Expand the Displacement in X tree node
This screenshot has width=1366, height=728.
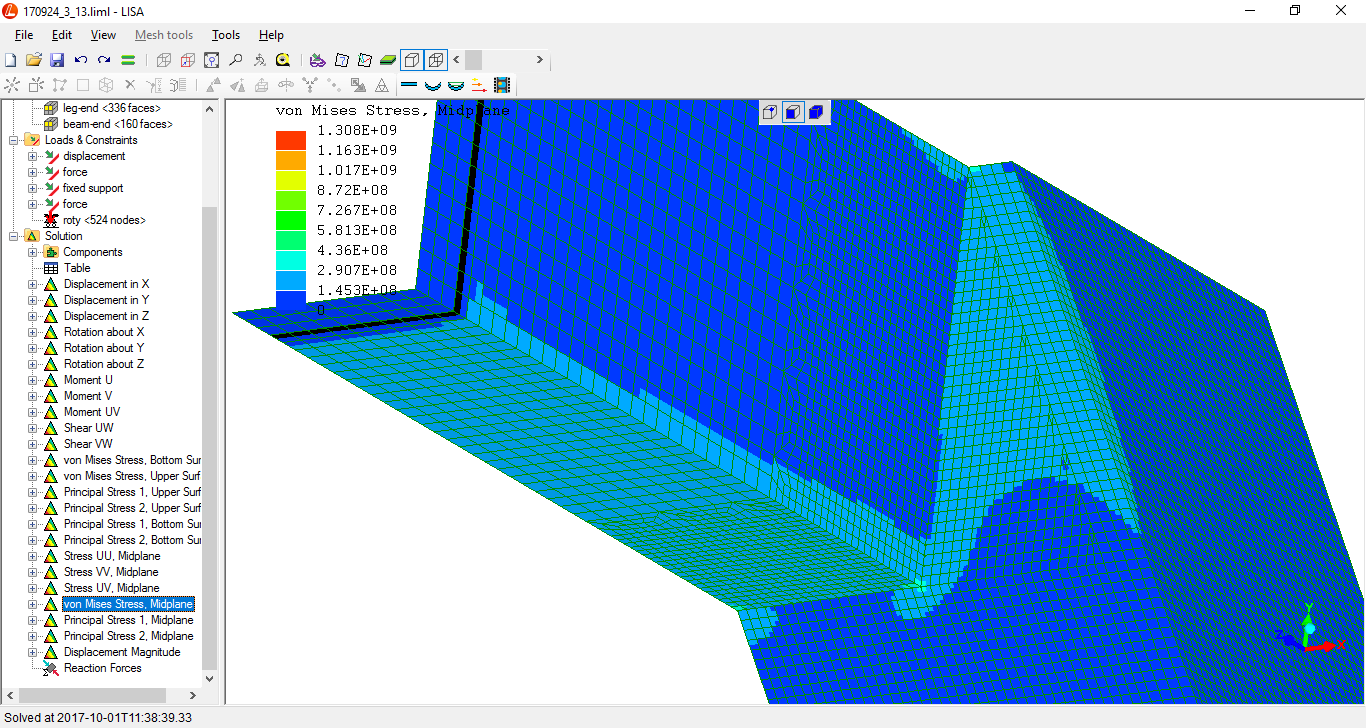point(33,284)
